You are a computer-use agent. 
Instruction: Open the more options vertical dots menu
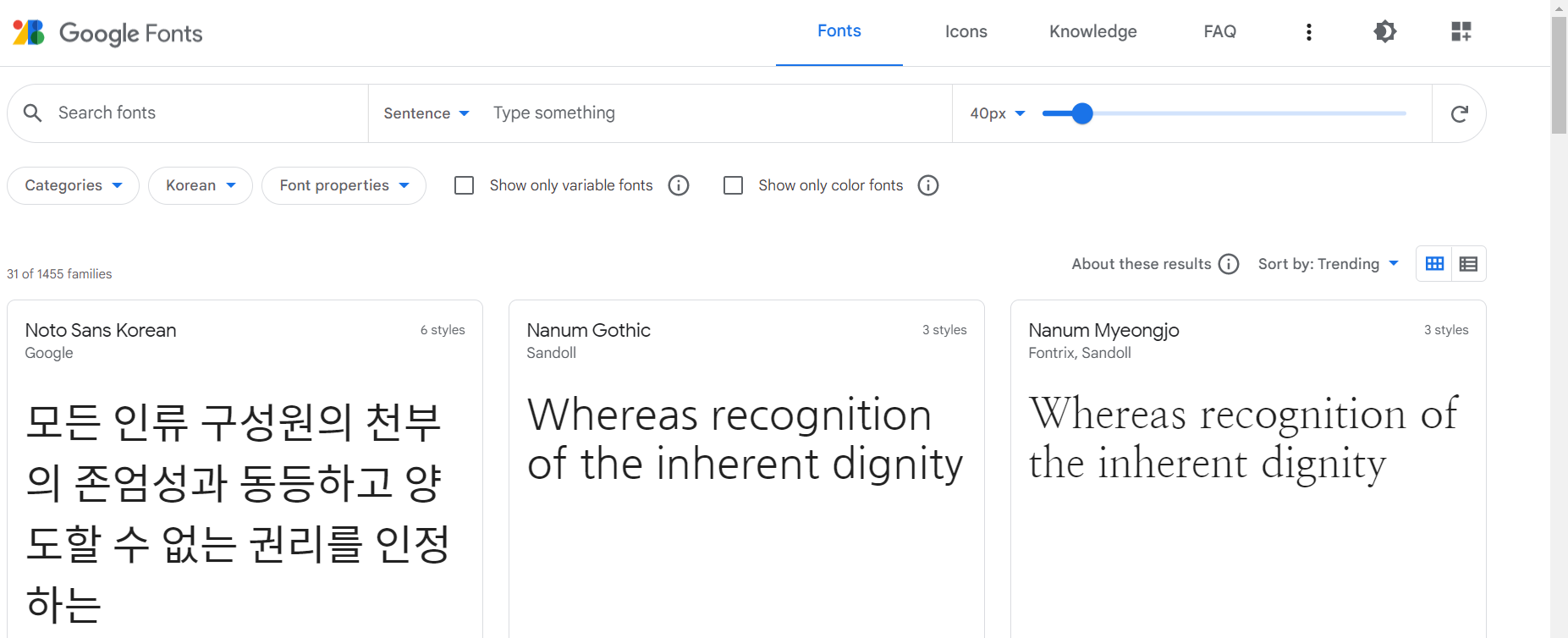[x=1308, y=32]
